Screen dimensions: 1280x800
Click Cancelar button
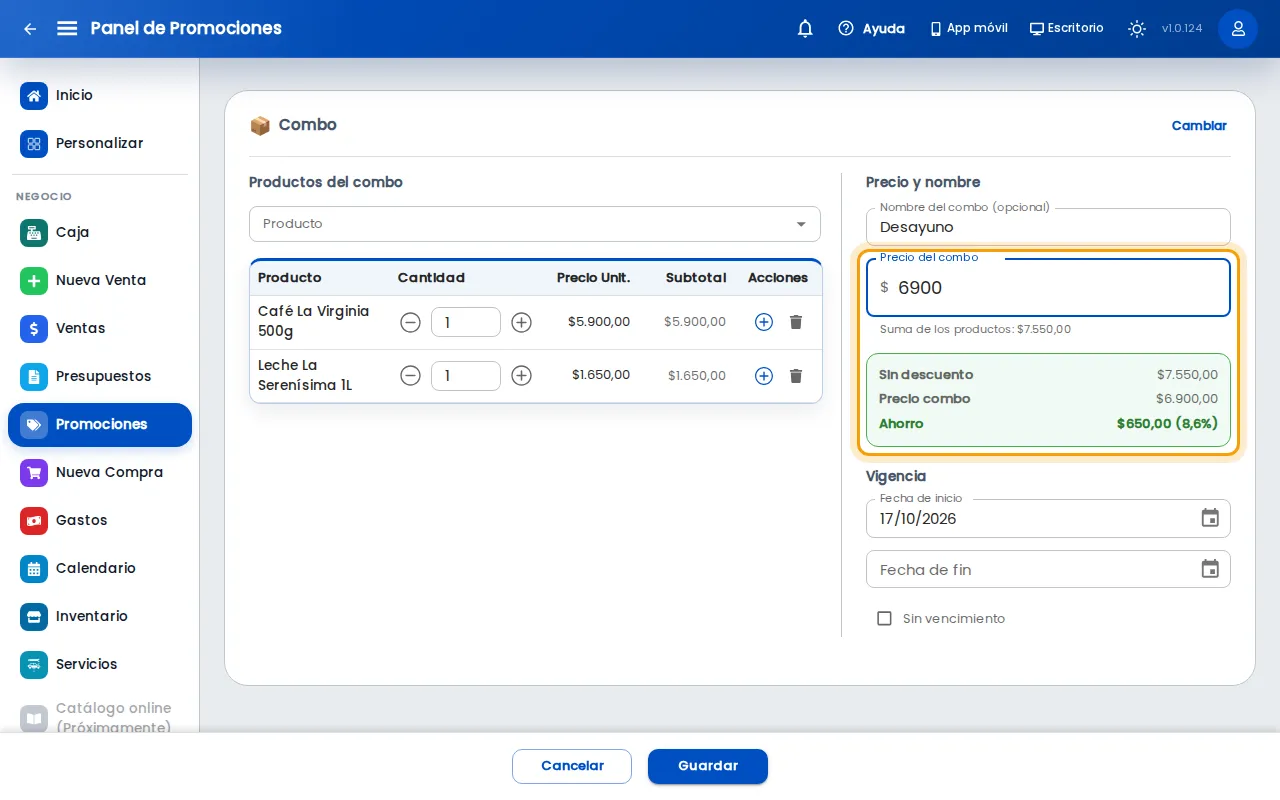point(572,766)
